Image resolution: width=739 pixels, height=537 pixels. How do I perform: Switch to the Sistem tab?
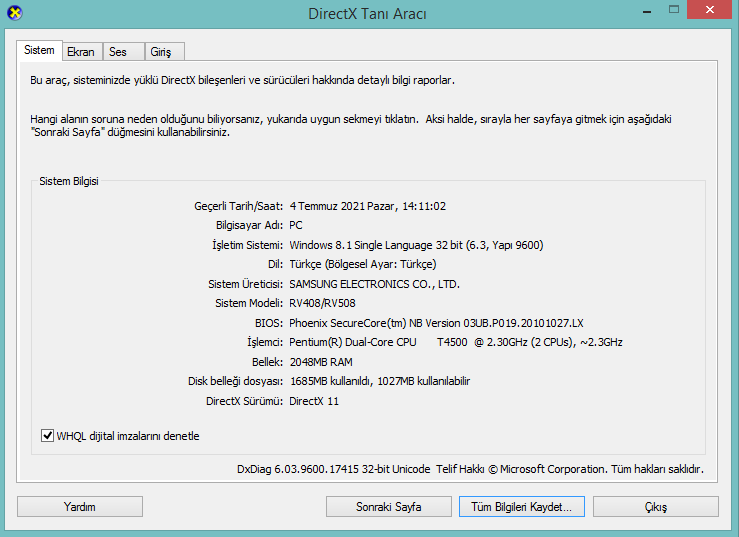39,50
